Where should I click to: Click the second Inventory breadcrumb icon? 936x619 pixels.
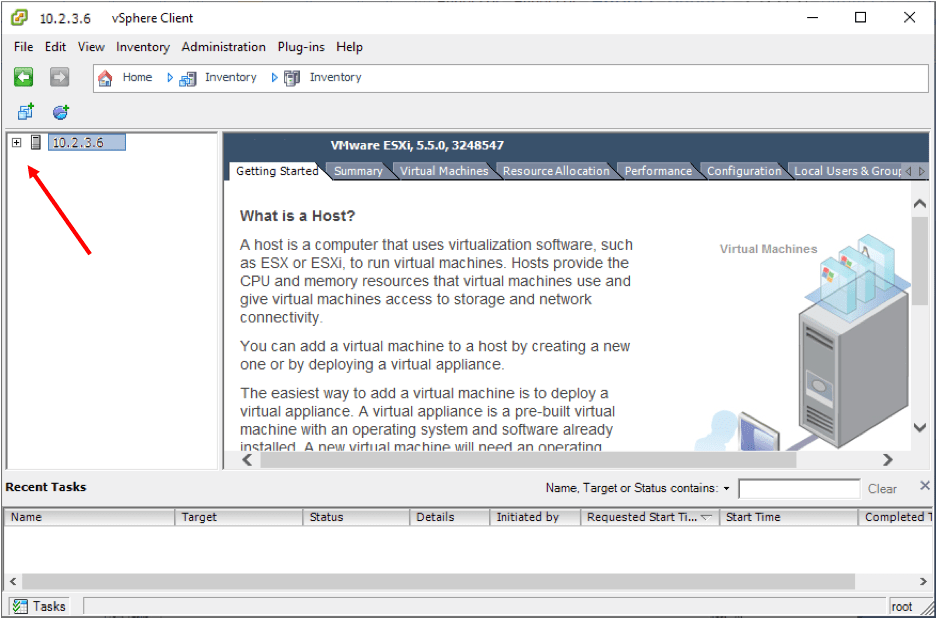tap(292, 78)
